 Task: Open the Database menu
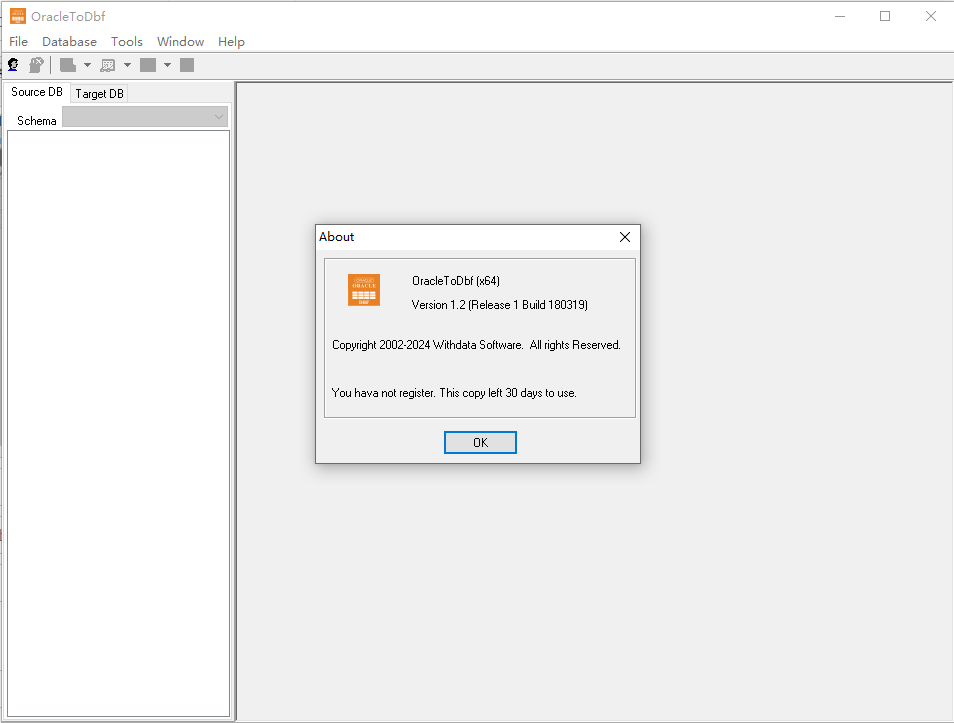[69, 41]
